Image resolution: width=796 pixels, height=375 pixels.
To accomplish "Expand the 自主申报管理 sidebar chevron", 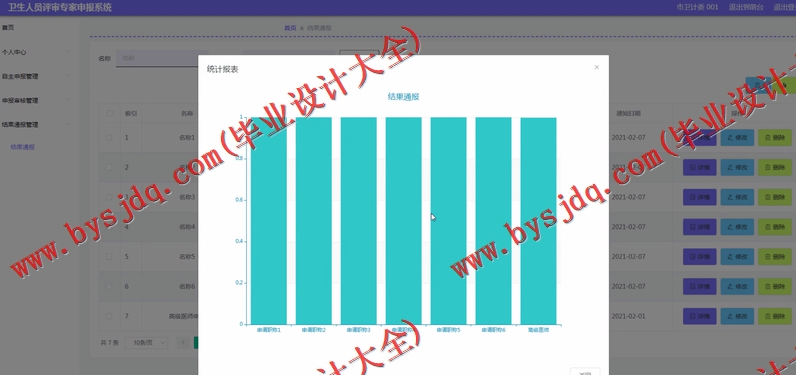I will [69, 76].
